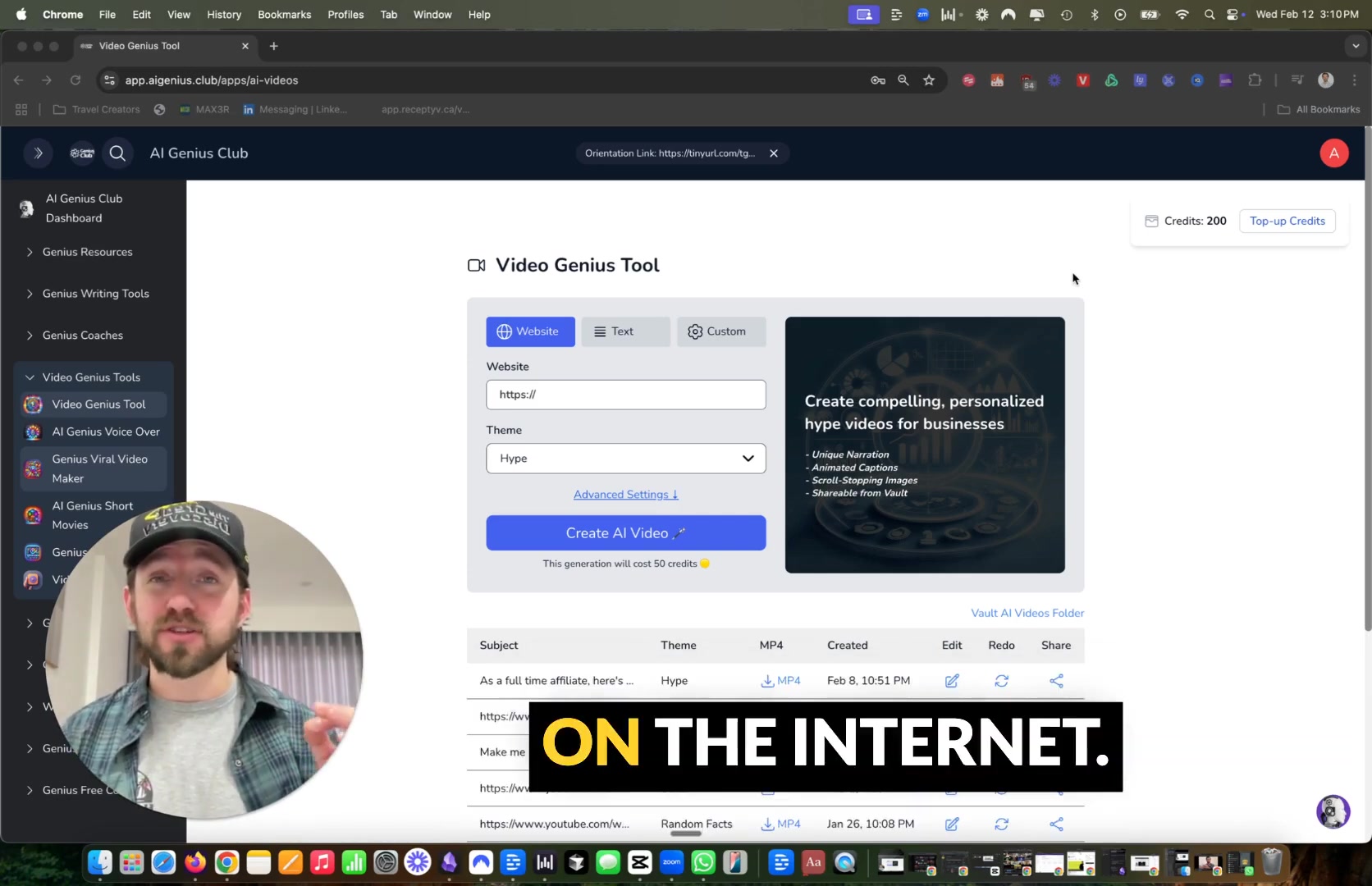
Task: Open Chrome extensions puzzle icon
Action: [1255, 80]
